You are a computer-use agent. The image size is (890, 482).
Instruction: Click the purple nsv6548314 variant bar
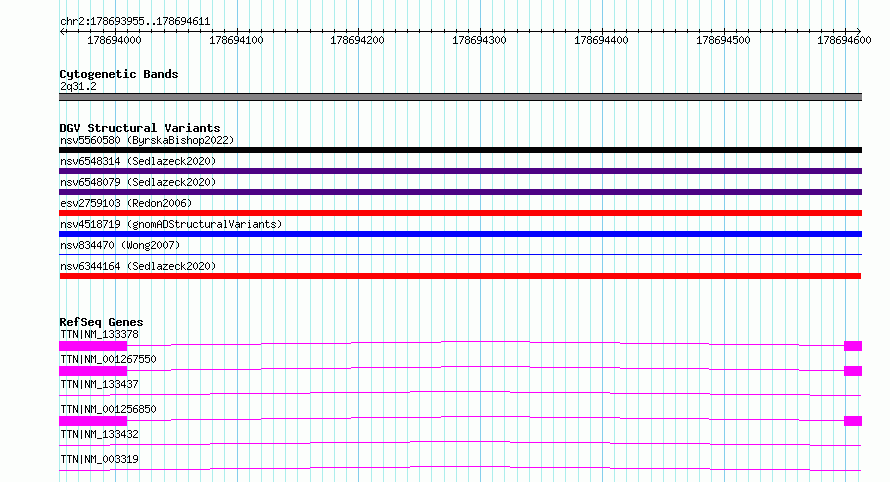(460, 171)
